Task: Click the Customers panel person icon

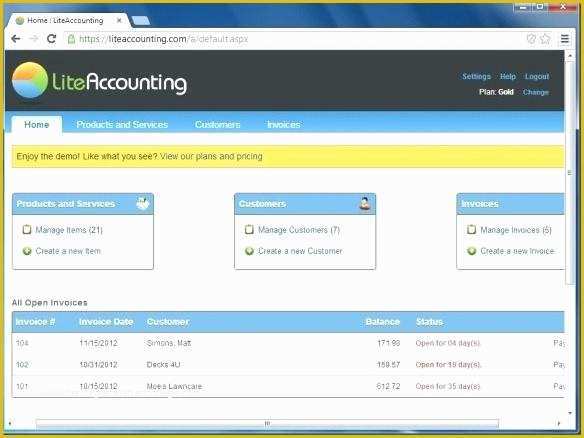Action: tap(365, 203)
